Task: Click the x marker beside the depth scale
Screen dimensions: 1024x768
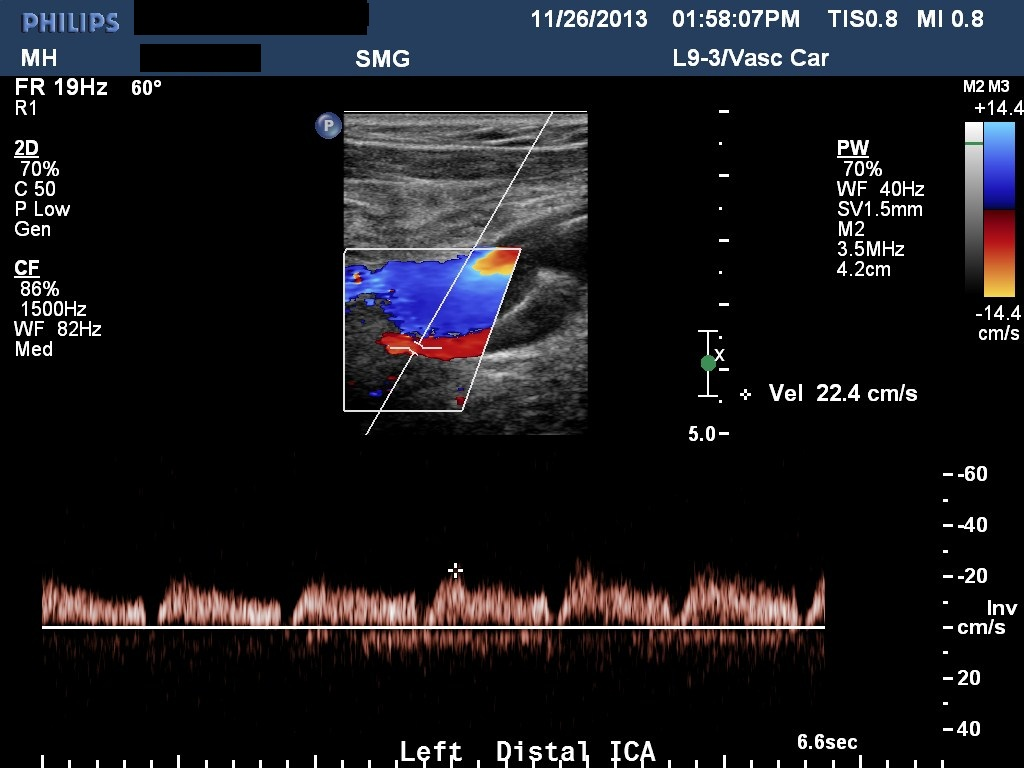Action: [720, 355]
